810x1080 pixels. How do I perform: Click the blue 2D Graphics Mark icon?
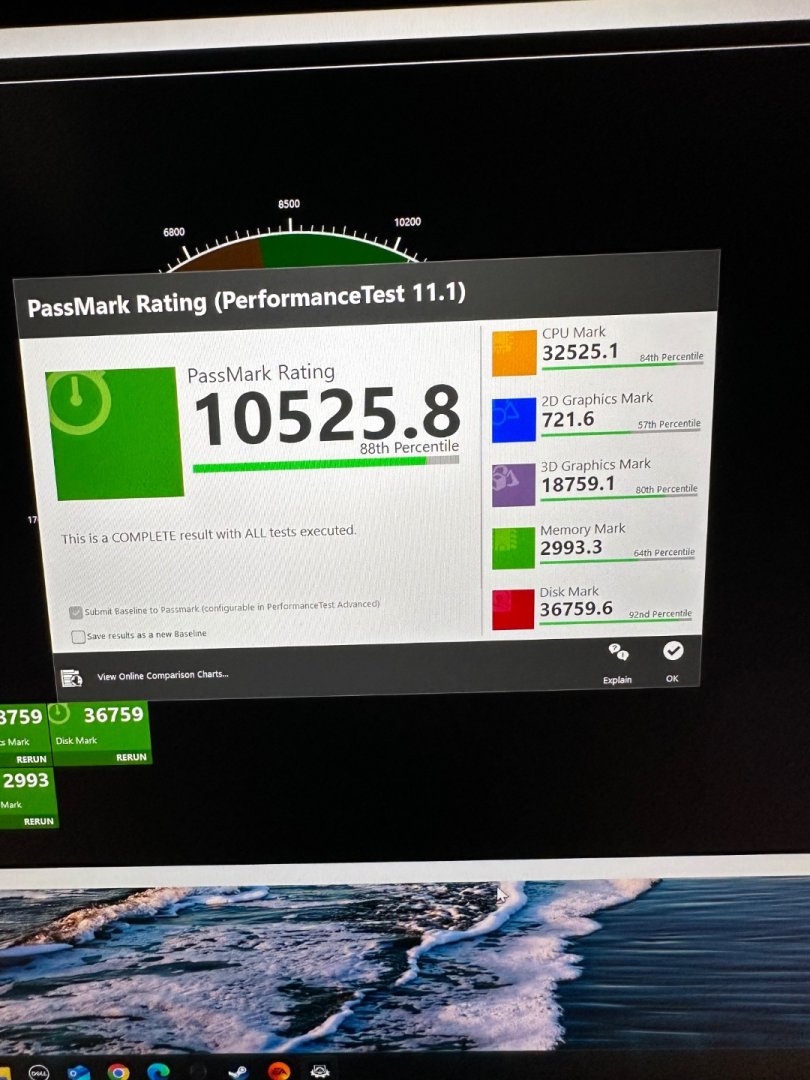(x=514, y=419)
